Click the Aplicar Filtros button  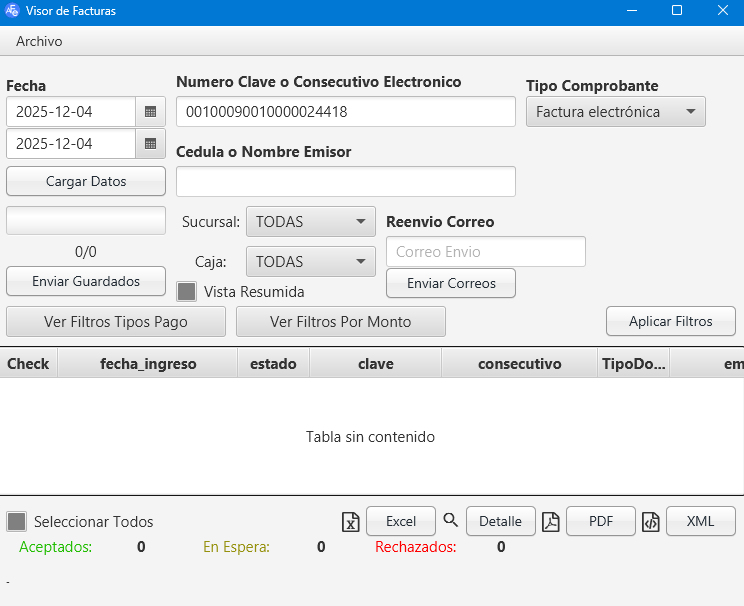click(670, 321)
